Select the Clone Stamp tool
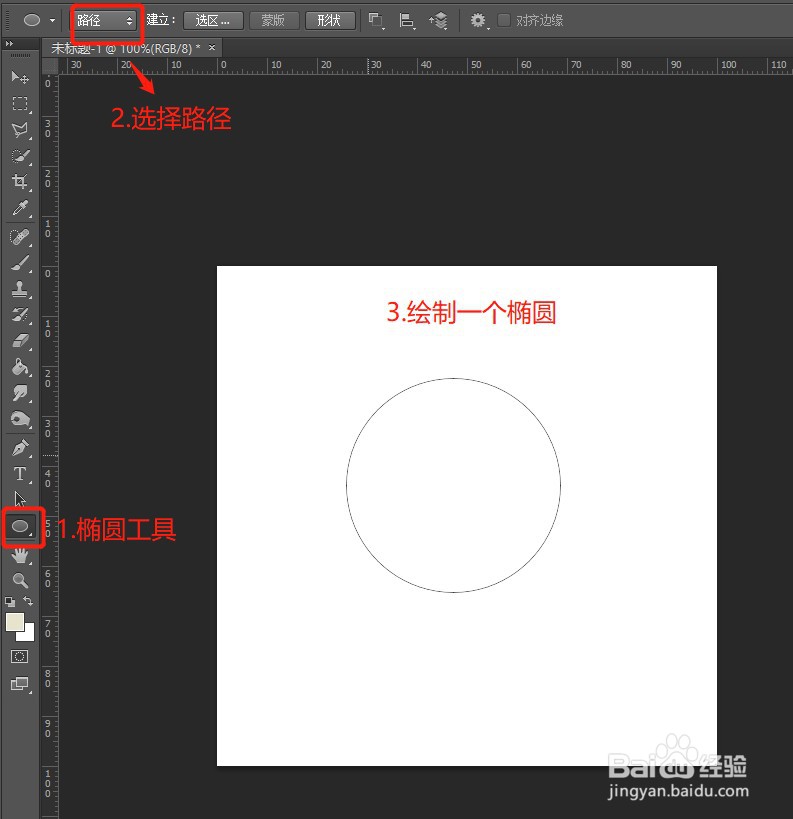793x819 pixels. click(20, 289)
